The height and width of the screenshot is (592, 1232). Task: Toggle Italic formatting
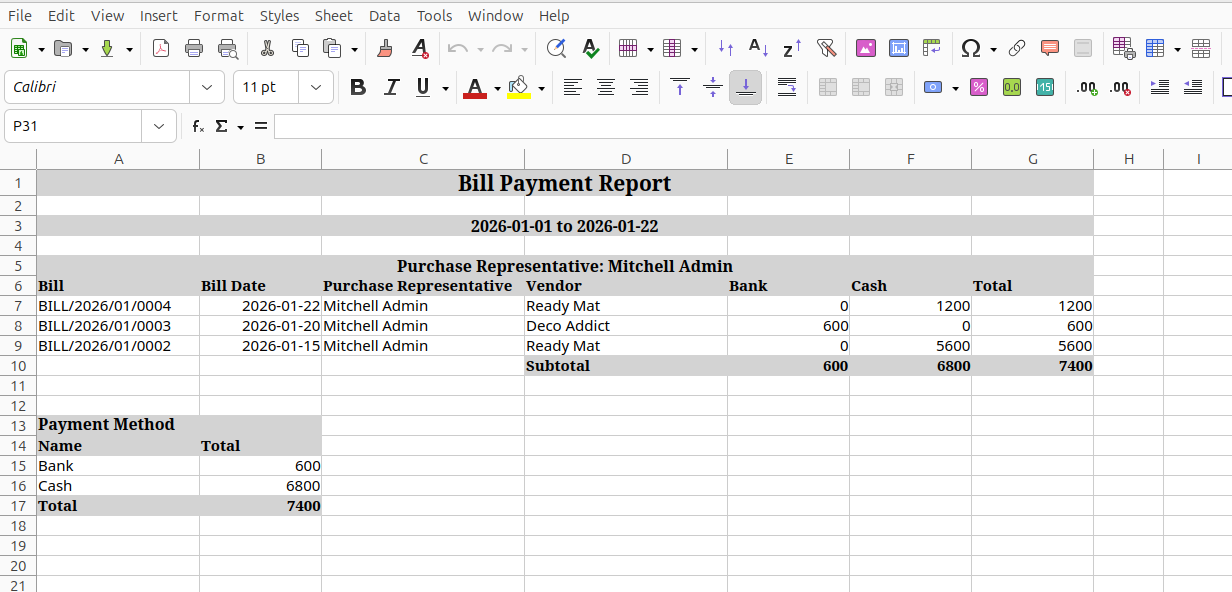coord(392,87)
